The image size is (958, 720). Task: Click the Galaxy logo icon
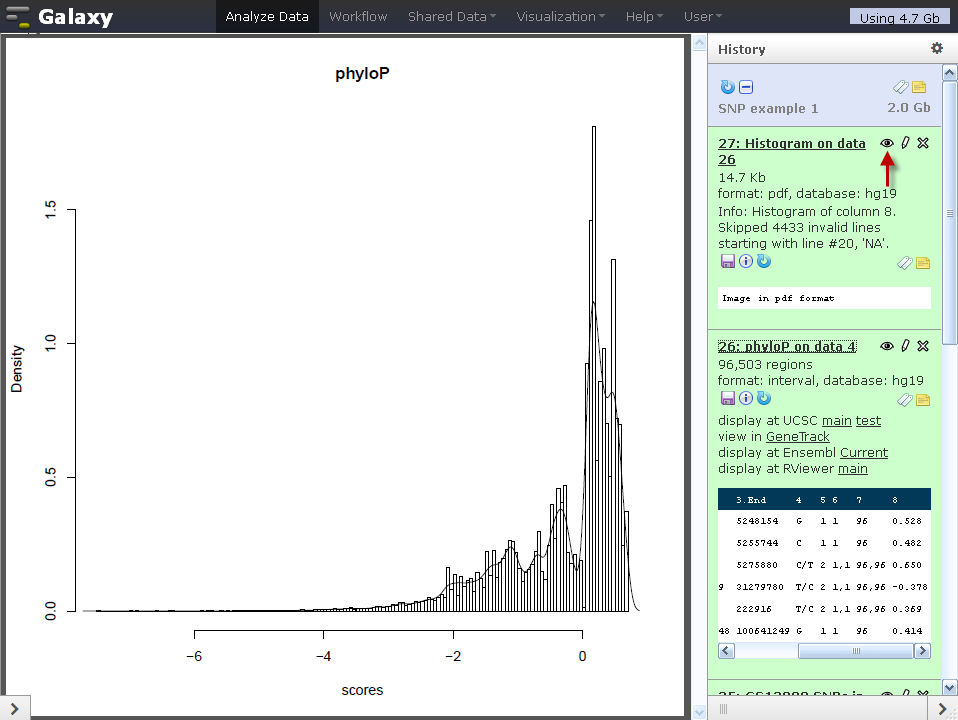click(17, 17)
